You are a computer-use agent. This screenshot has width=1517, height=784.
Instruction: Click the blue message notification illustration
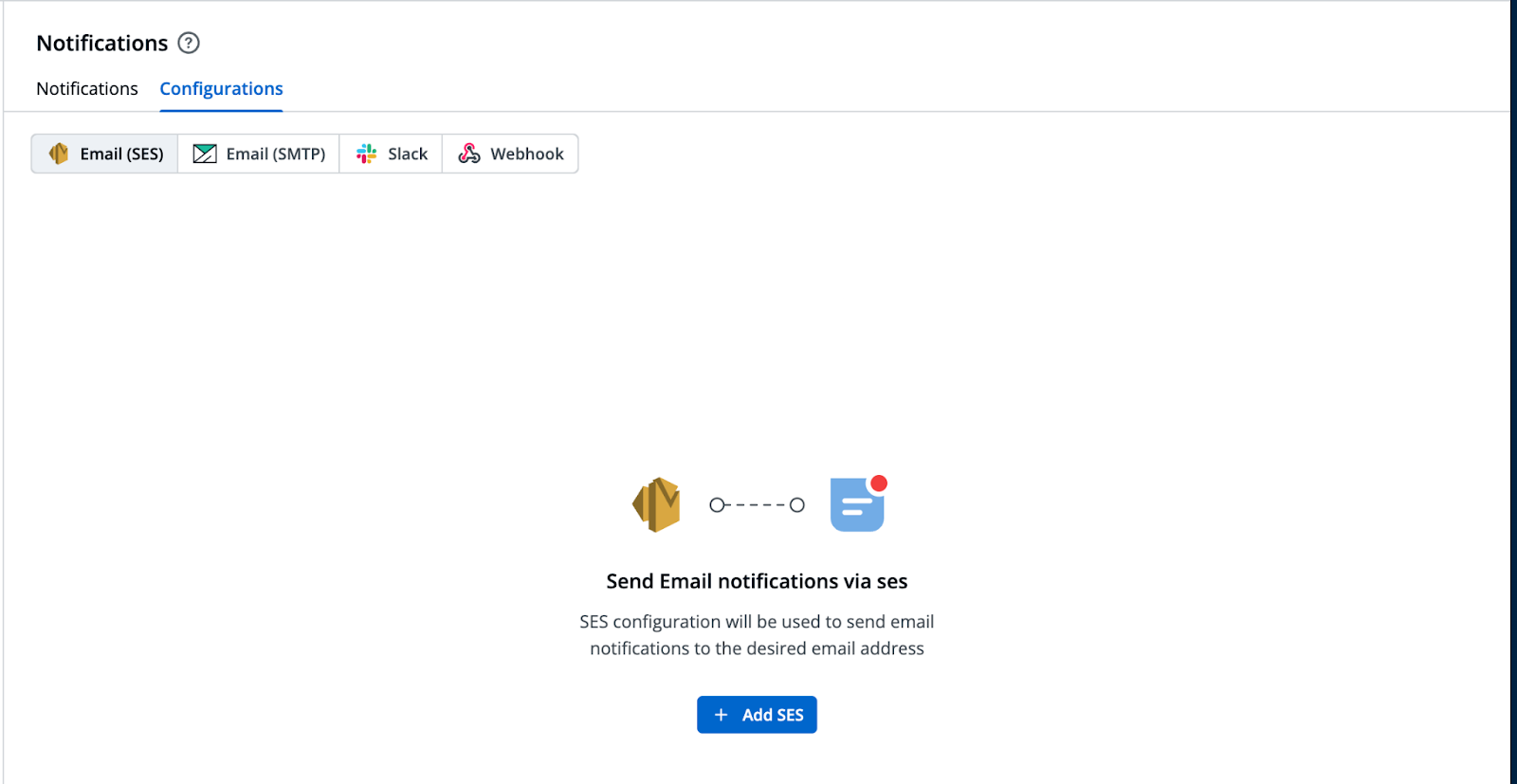(856, 503)
